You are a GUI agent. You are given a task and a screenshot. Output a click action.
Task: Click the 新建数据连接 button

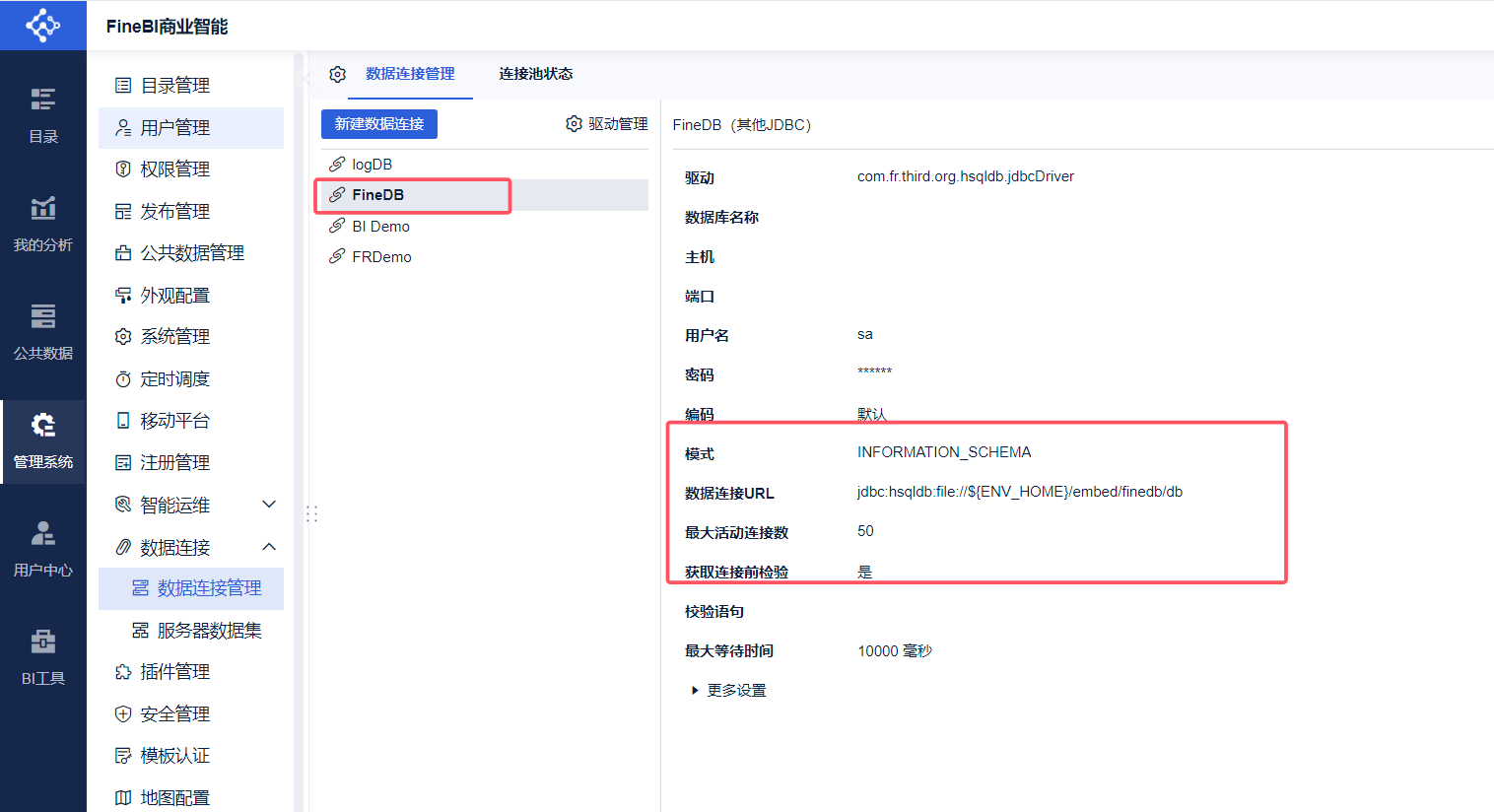pyautogui.click(x=379, y=124)
